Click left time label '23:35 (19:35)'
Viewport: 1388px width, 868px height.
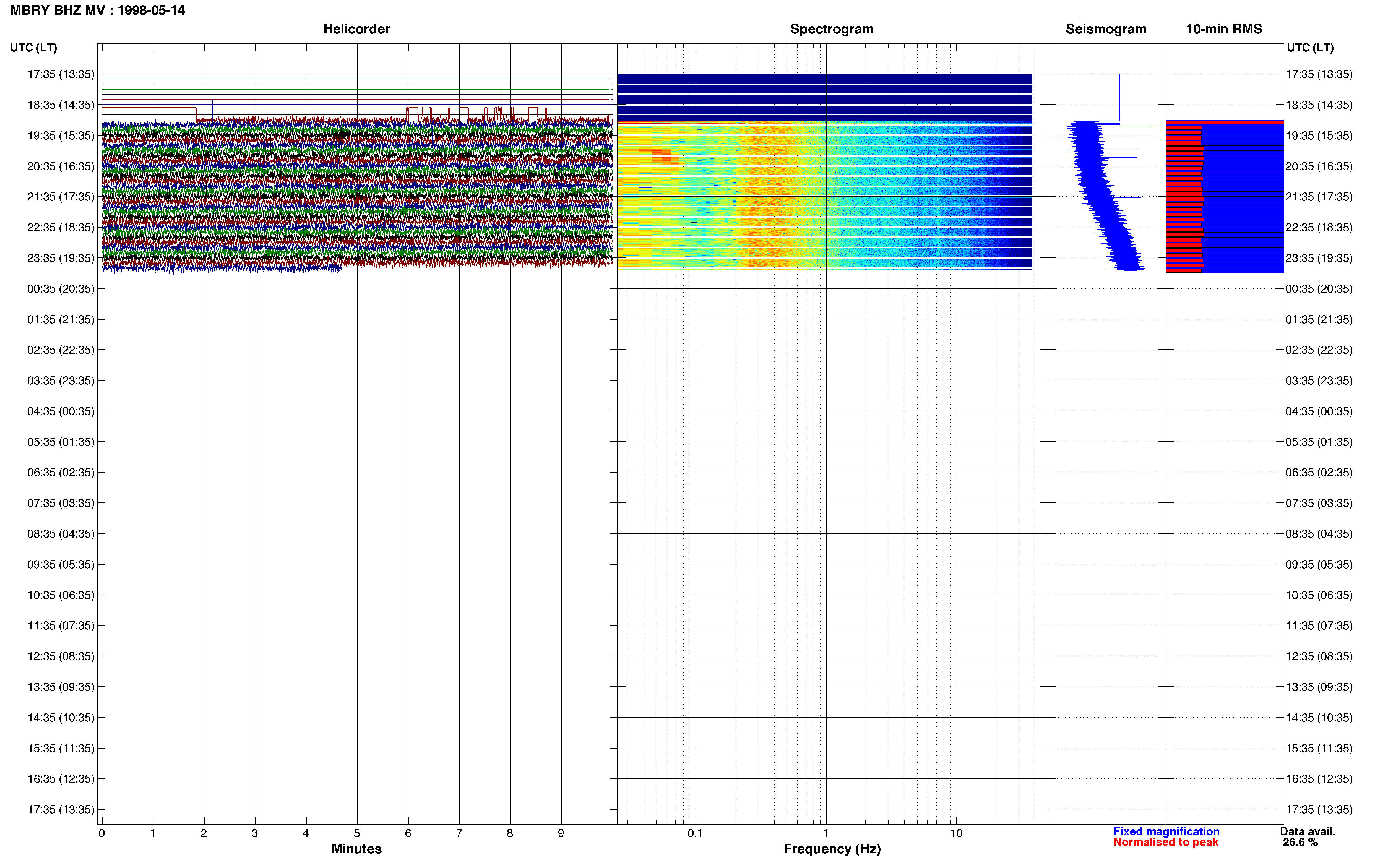click(x=61, y=258)
